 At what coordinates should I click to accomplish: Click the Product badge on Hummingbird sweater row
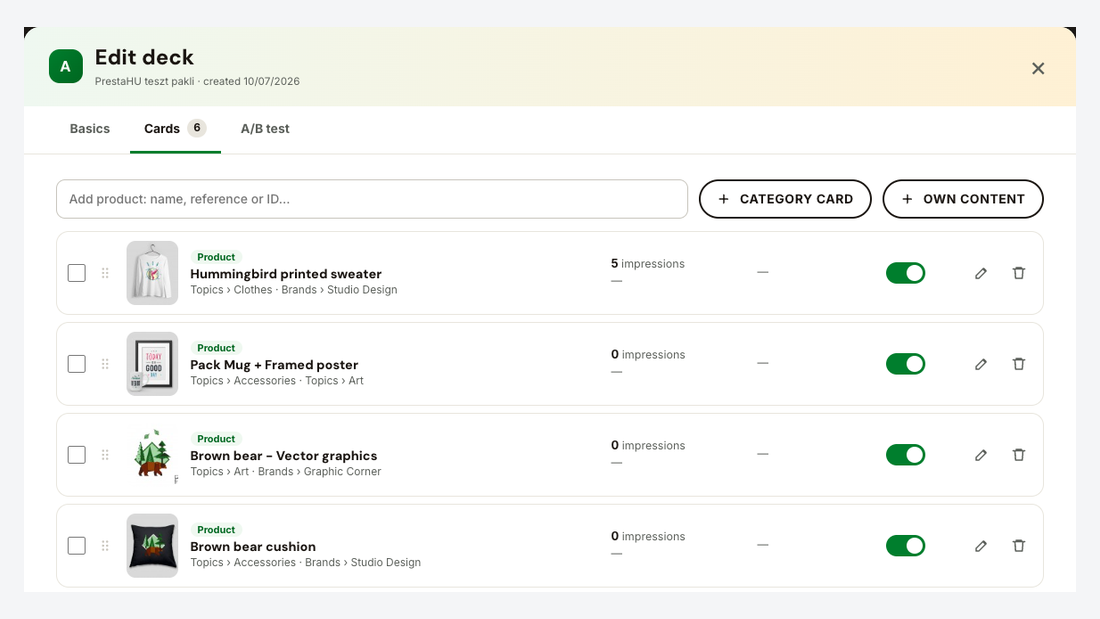(x=216, y=257)
